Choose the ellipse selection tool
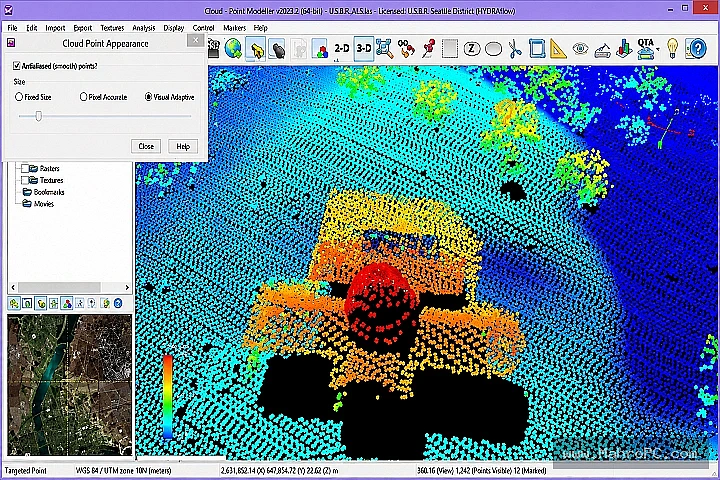Image resolution: width=720 pixels, height=480 pixels. pos(493,49)
